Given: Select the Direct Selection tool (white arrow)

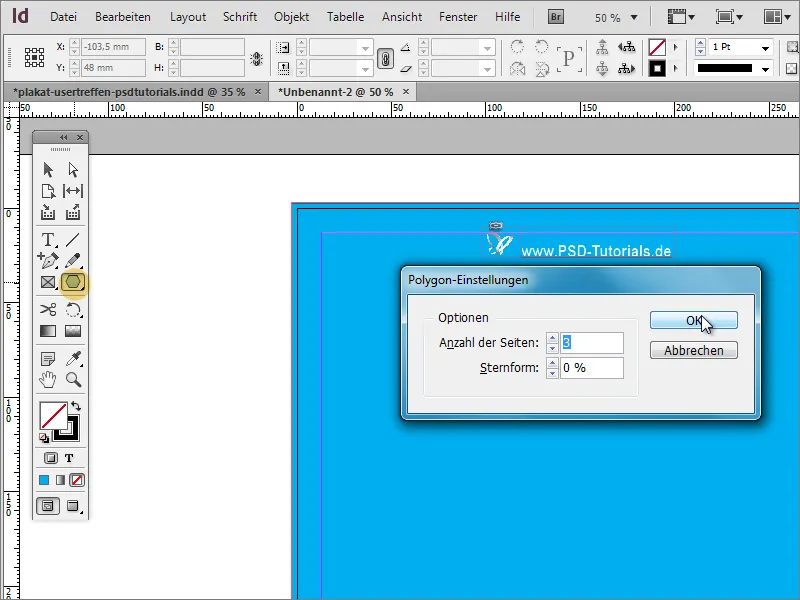Looking at the screenshot, I should [73, 169].
